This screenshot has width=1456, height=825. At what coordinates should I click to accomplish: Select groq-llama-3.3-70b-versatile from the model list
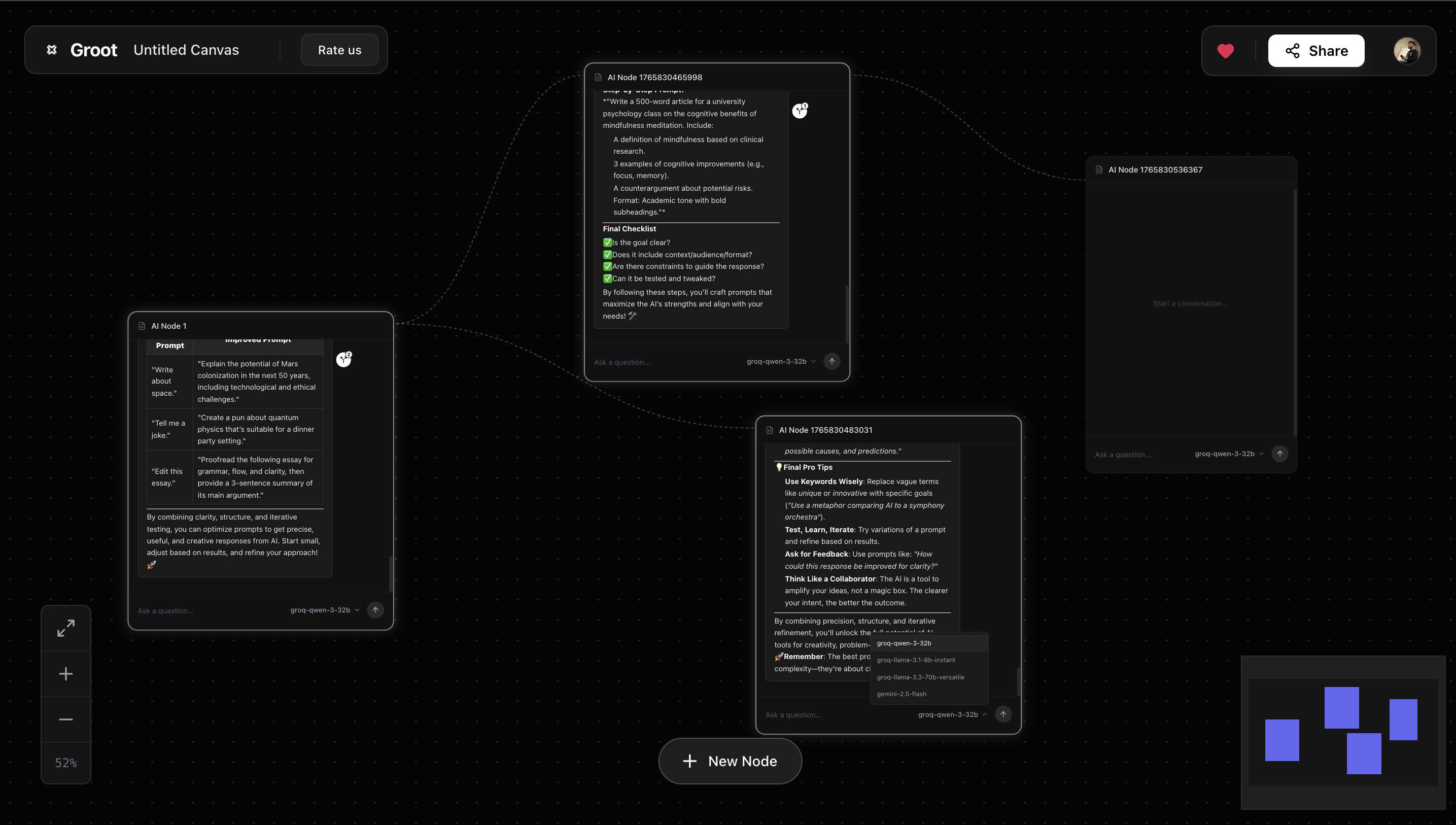pos(919,676)
